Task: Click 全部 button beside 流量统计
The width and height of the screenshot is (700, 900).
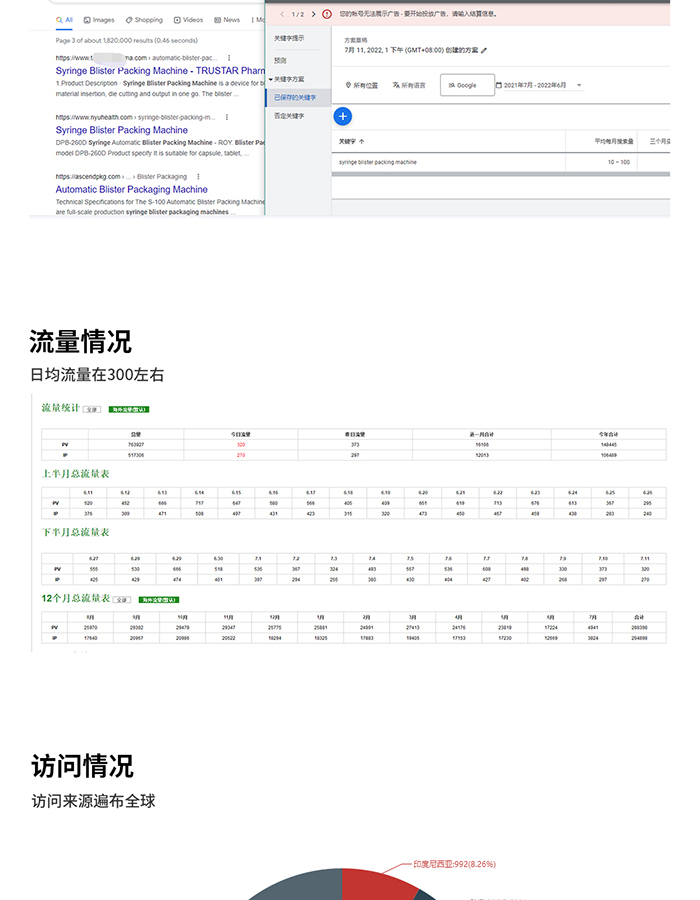Action: (x=92, y=409)
